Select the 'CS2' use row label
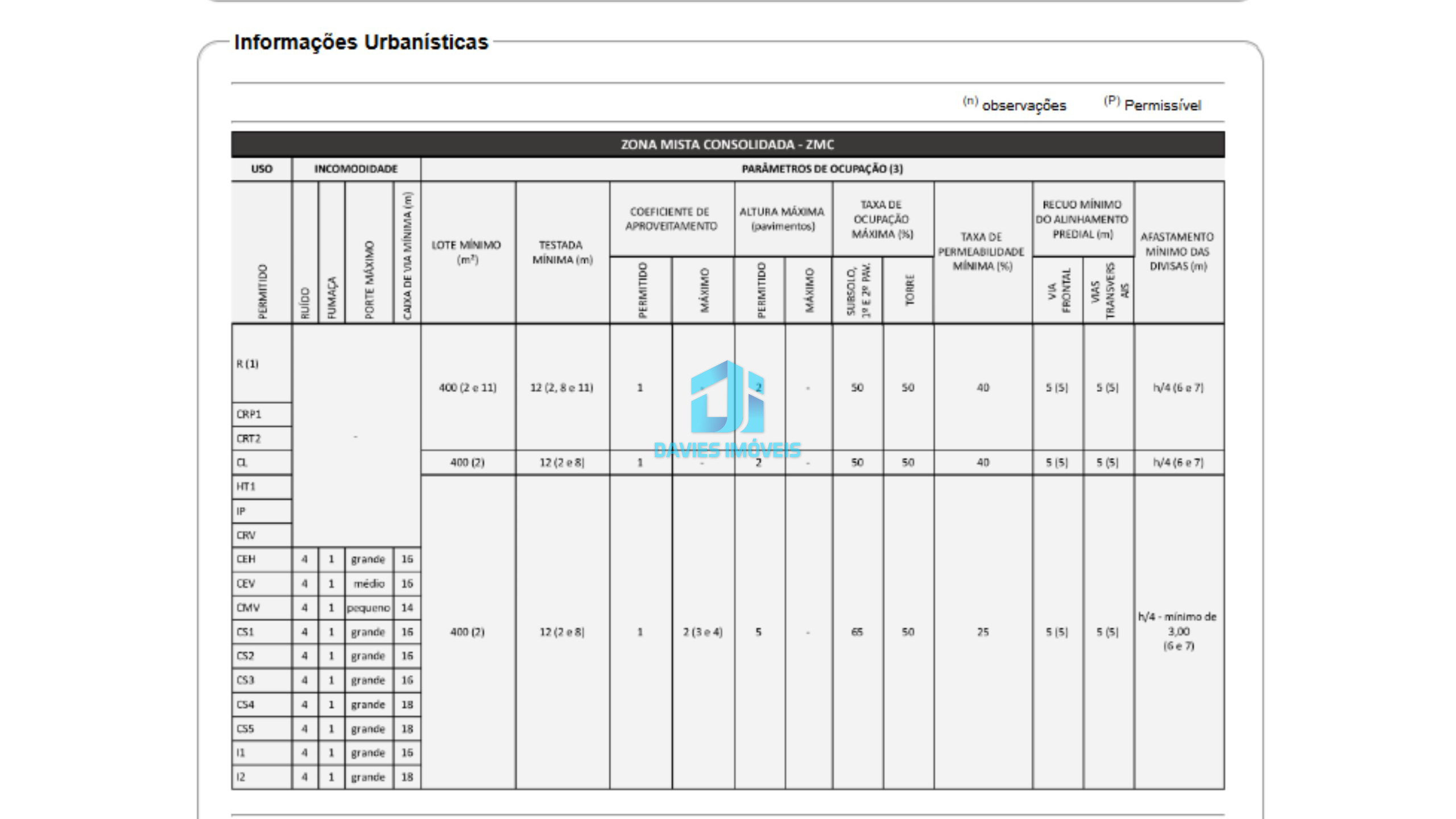Viewport: 1456px width, 819px height. (x=246, y=656)
